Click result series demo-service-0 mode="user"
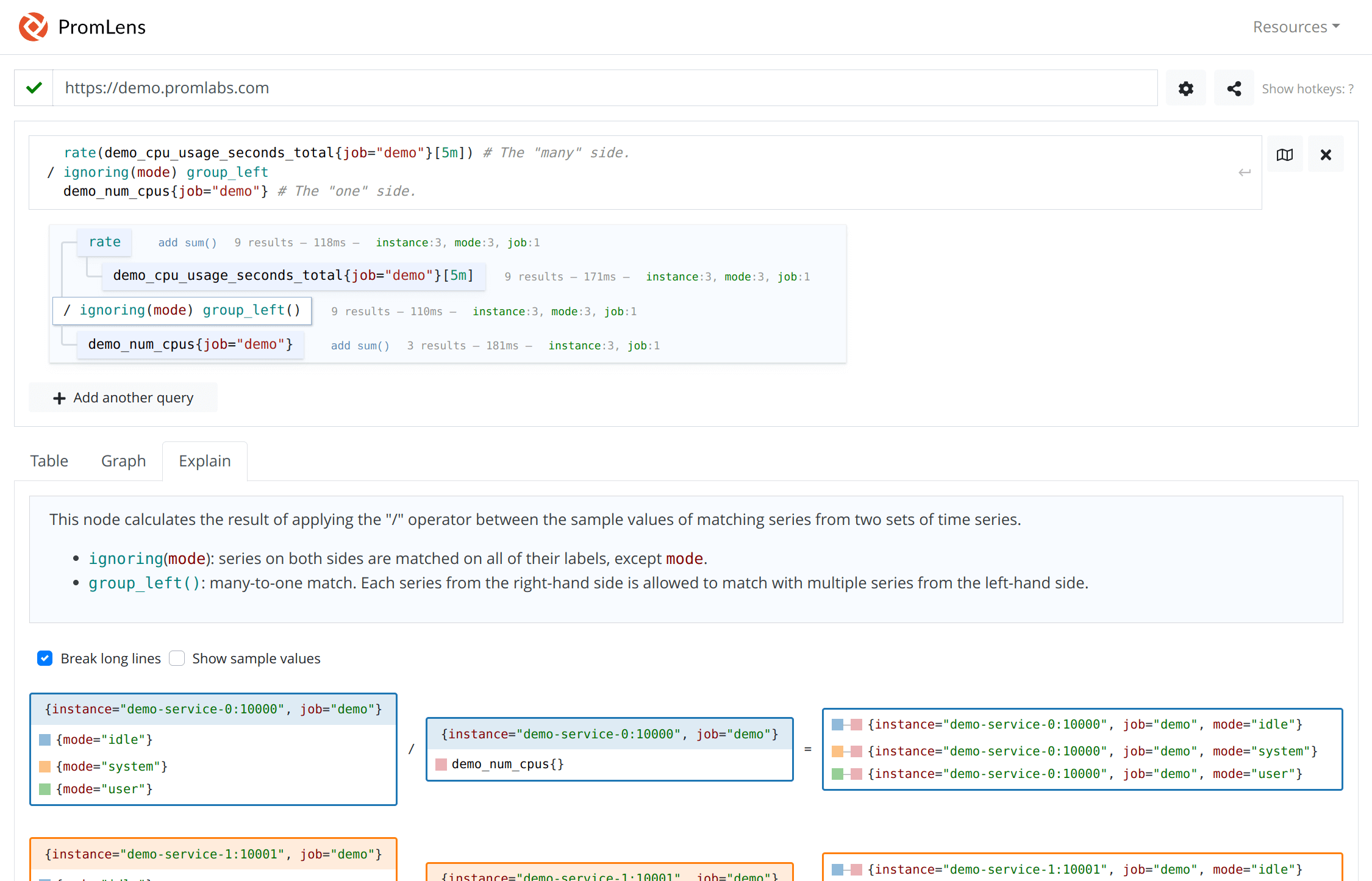 coord(1085,774)
